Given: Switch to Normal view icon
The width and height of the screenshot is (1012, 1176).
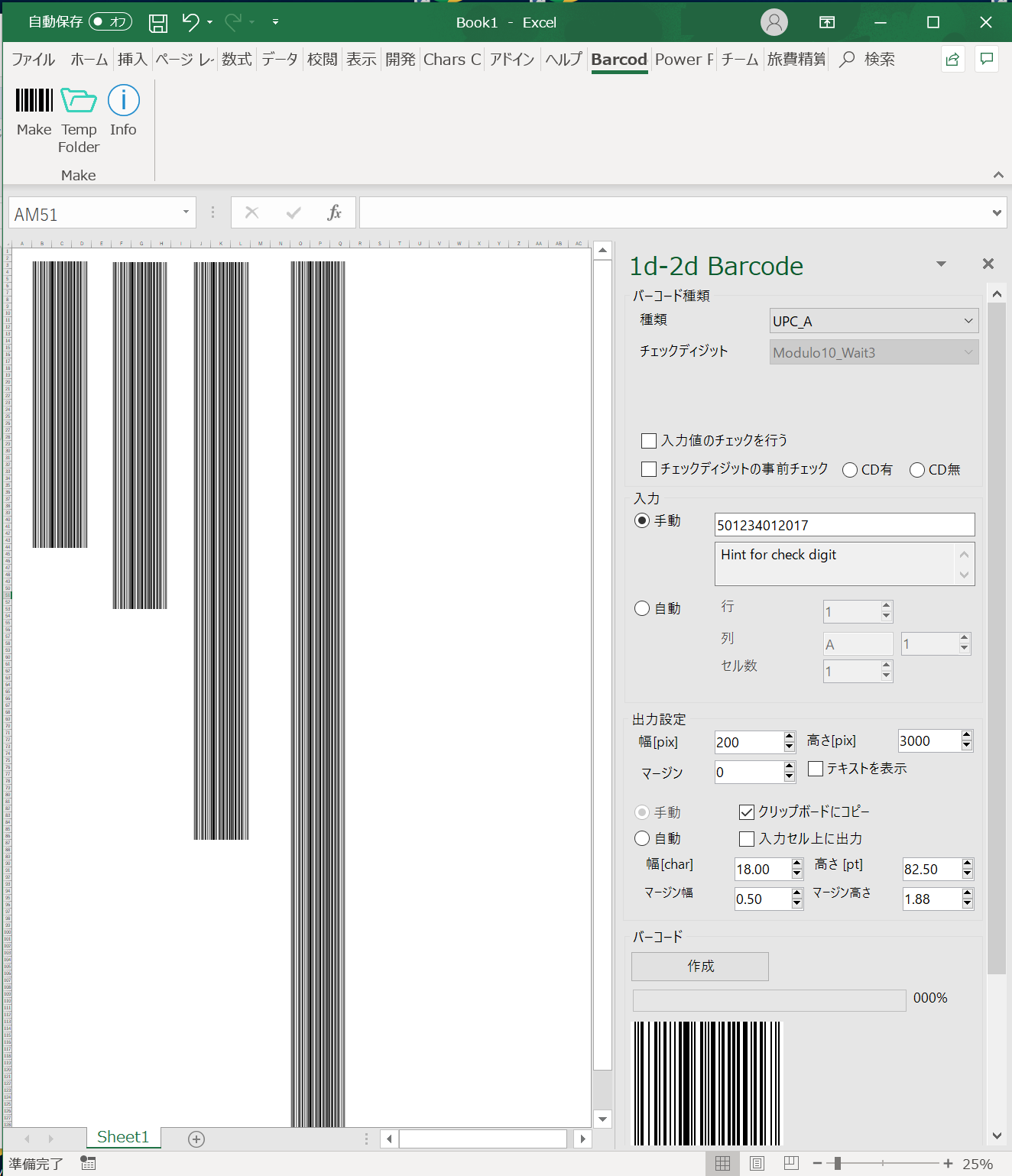Looking at the screenshot, I should [722, 1163].
